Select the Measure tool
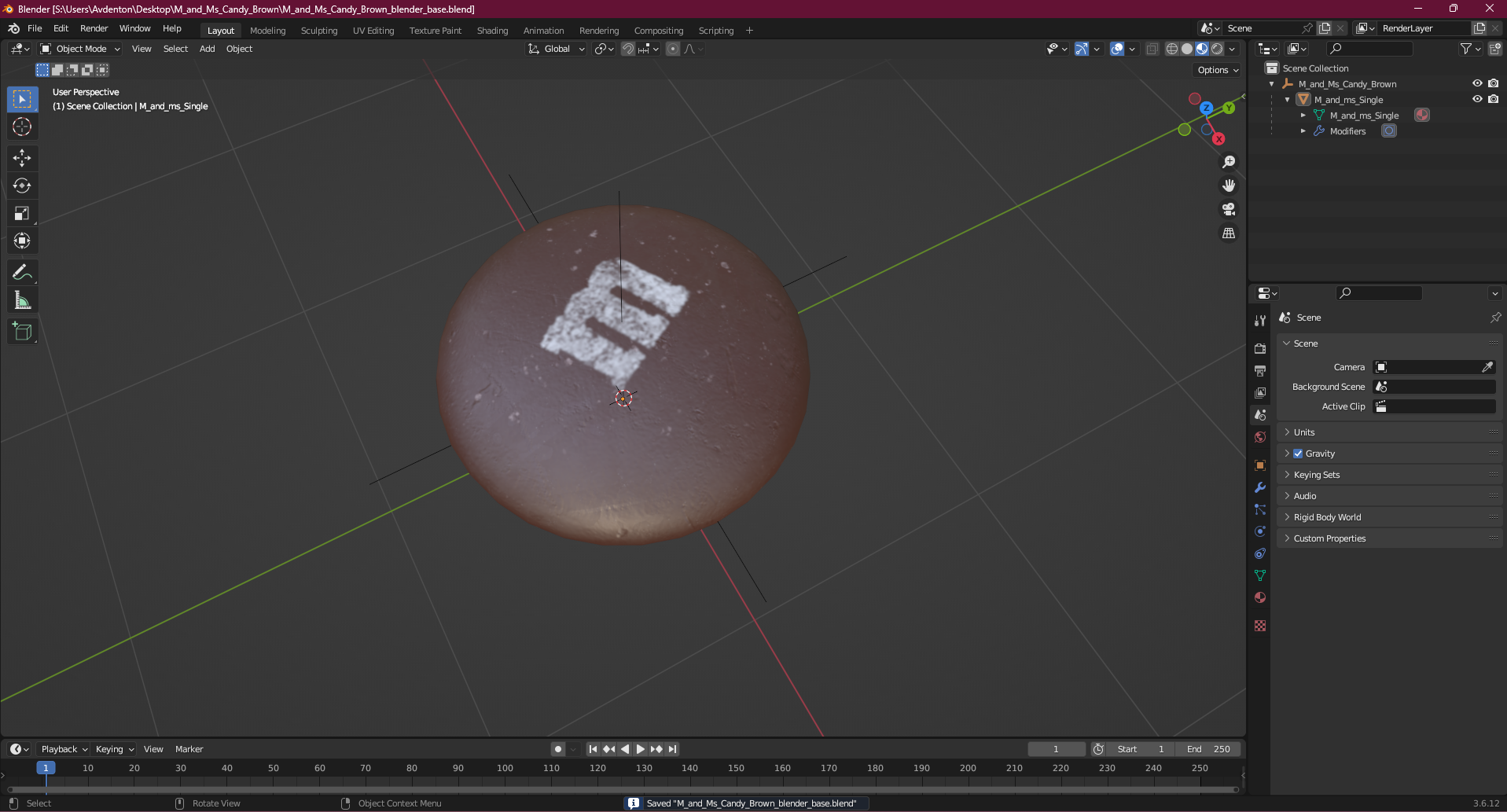The height and width of the screenshot is (812, 1507). point(22,300)
